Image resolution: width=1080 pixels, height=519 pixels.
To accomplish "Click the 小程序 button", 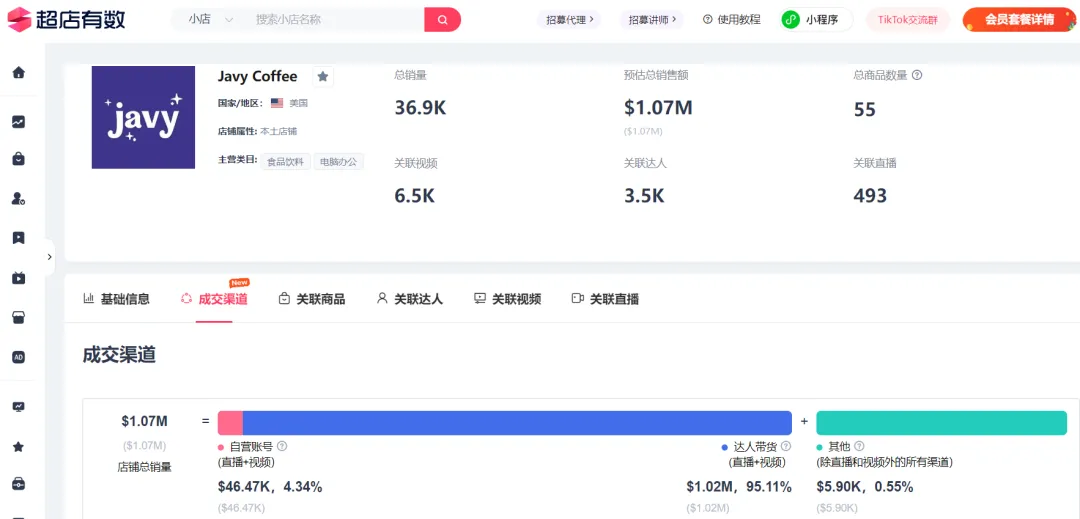I will 816,19.
